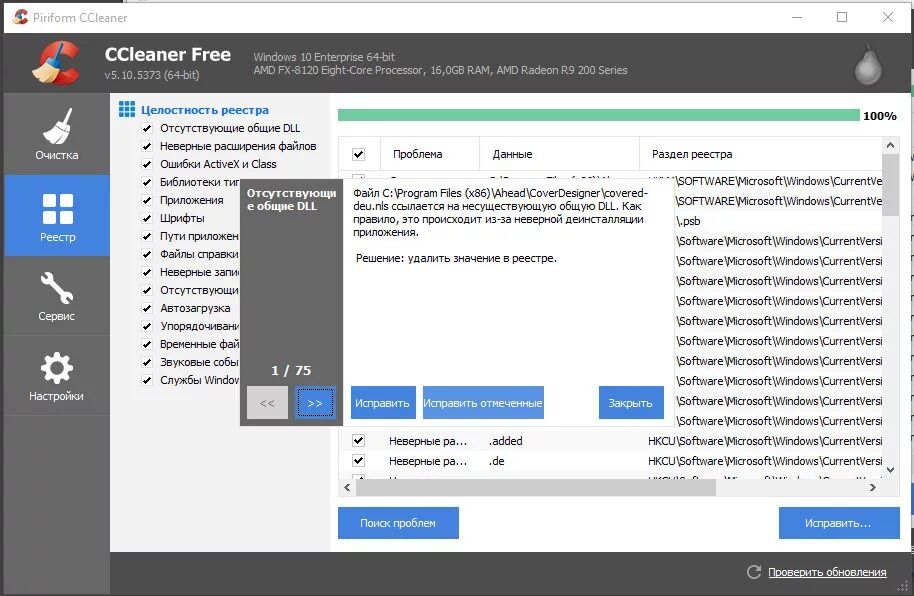Click the Исправить button in dialog
Viewport: 914px width, 596px height.
point(383,402)
